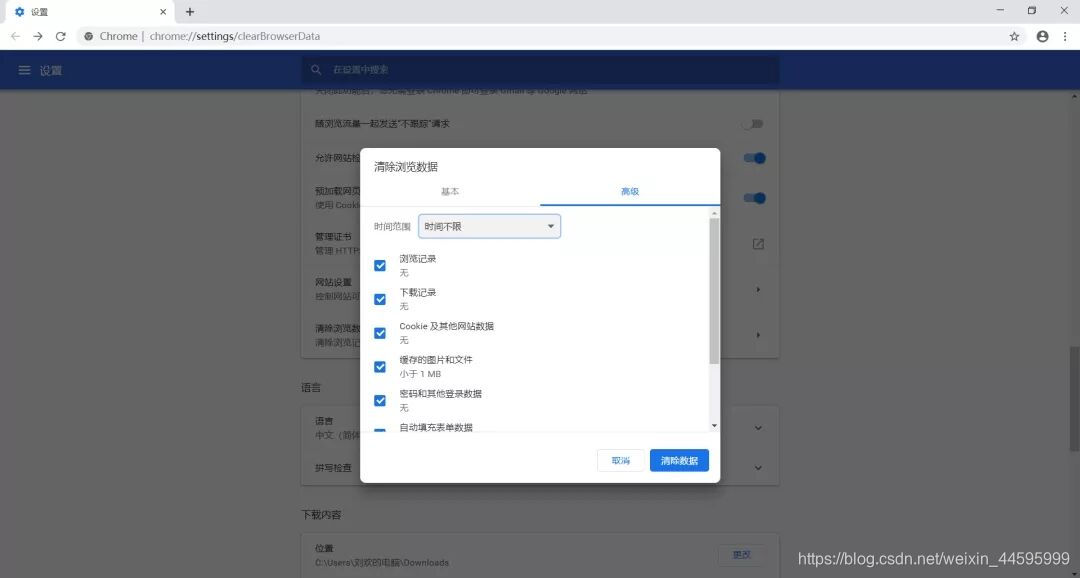Expand 清除浏览数据 row arrow
This screenshot has width=1080, height=578.
[x=758, y=335]
